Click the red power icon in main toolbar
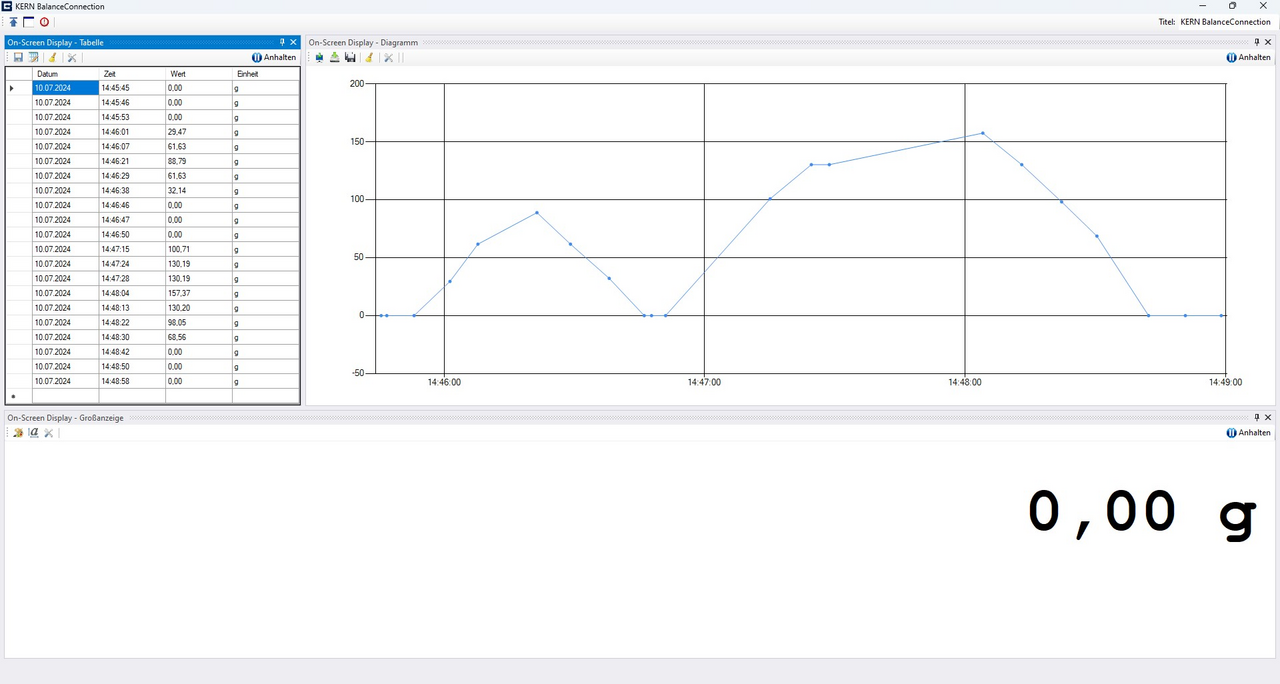 coord(44,22)
